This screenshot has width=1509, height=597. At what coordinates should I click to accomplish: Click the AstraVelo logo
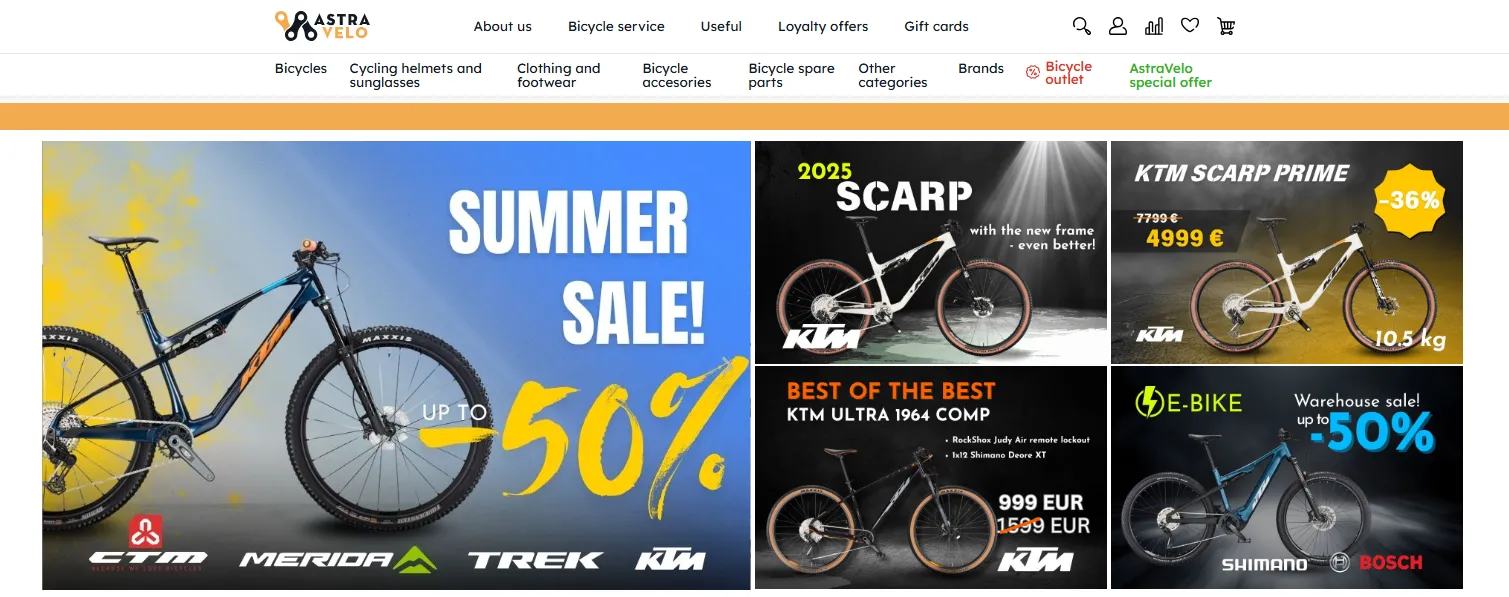coord(322,26)
